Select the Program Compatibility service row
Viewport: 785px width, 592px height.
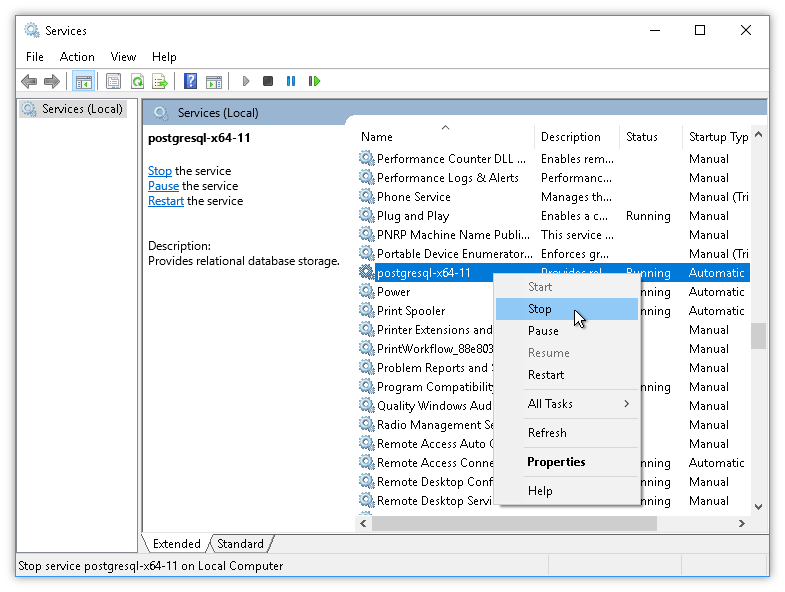[554, 387]
